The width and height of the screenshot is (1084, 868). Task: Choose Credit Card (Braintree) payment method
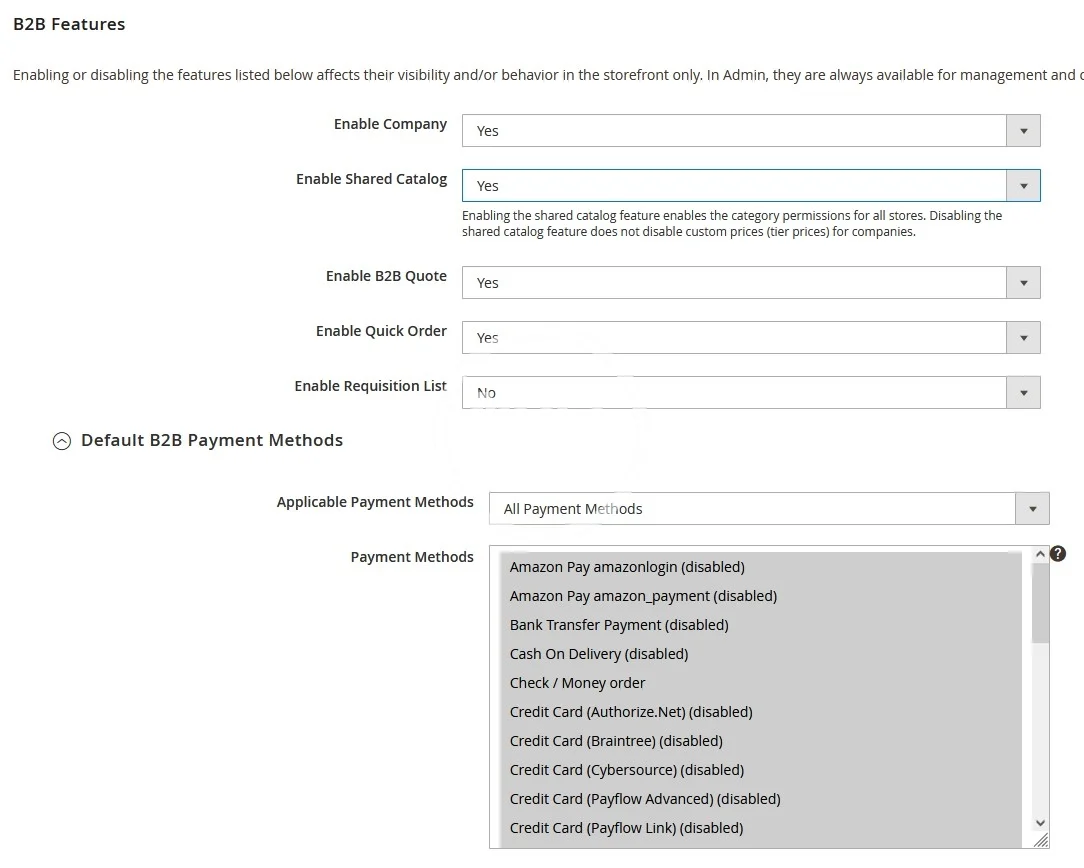(x=616, y=741)
